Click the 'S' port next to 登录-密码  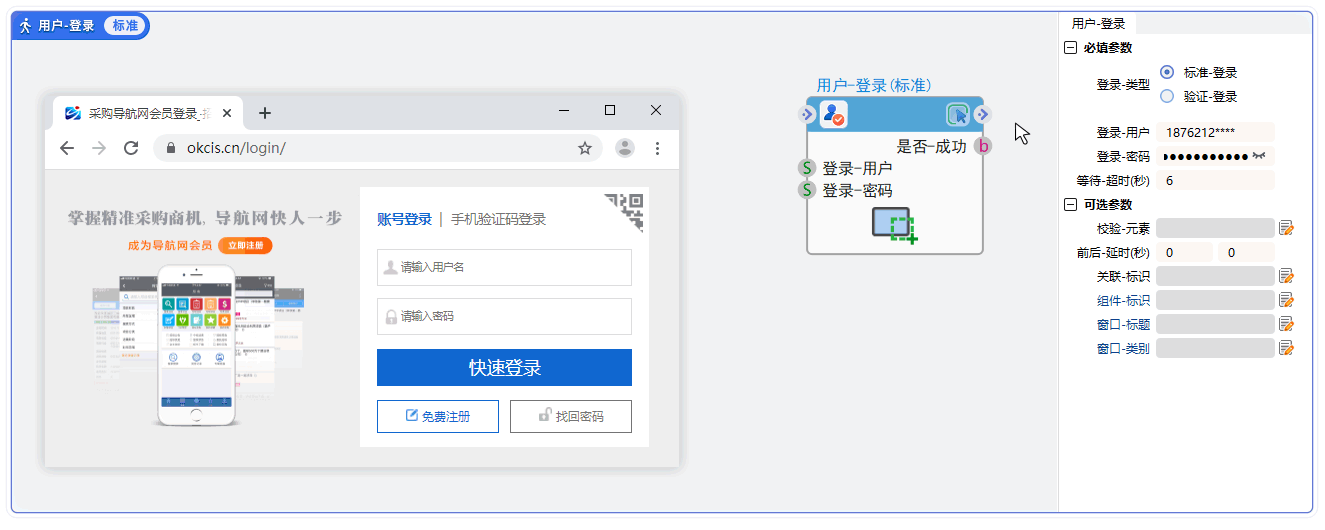tap(807, 190)
